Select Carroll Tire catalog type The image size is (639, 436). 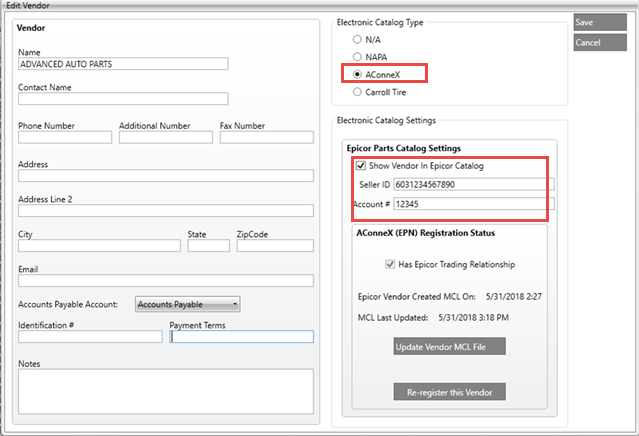357,92
